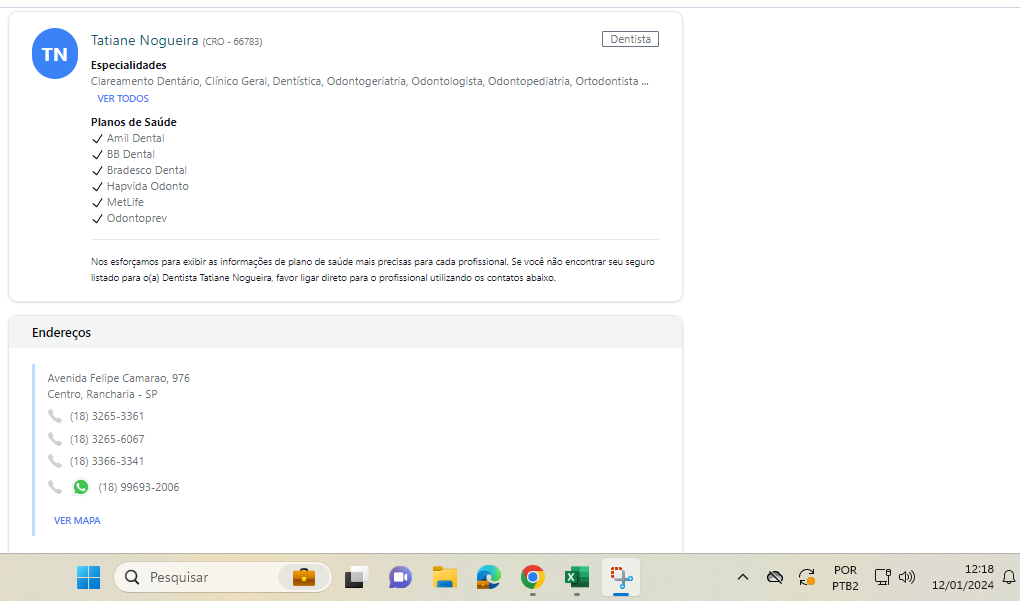Click the MetLife plan entry
Viewport: 1020px width, 601px height.
(126, 202)
